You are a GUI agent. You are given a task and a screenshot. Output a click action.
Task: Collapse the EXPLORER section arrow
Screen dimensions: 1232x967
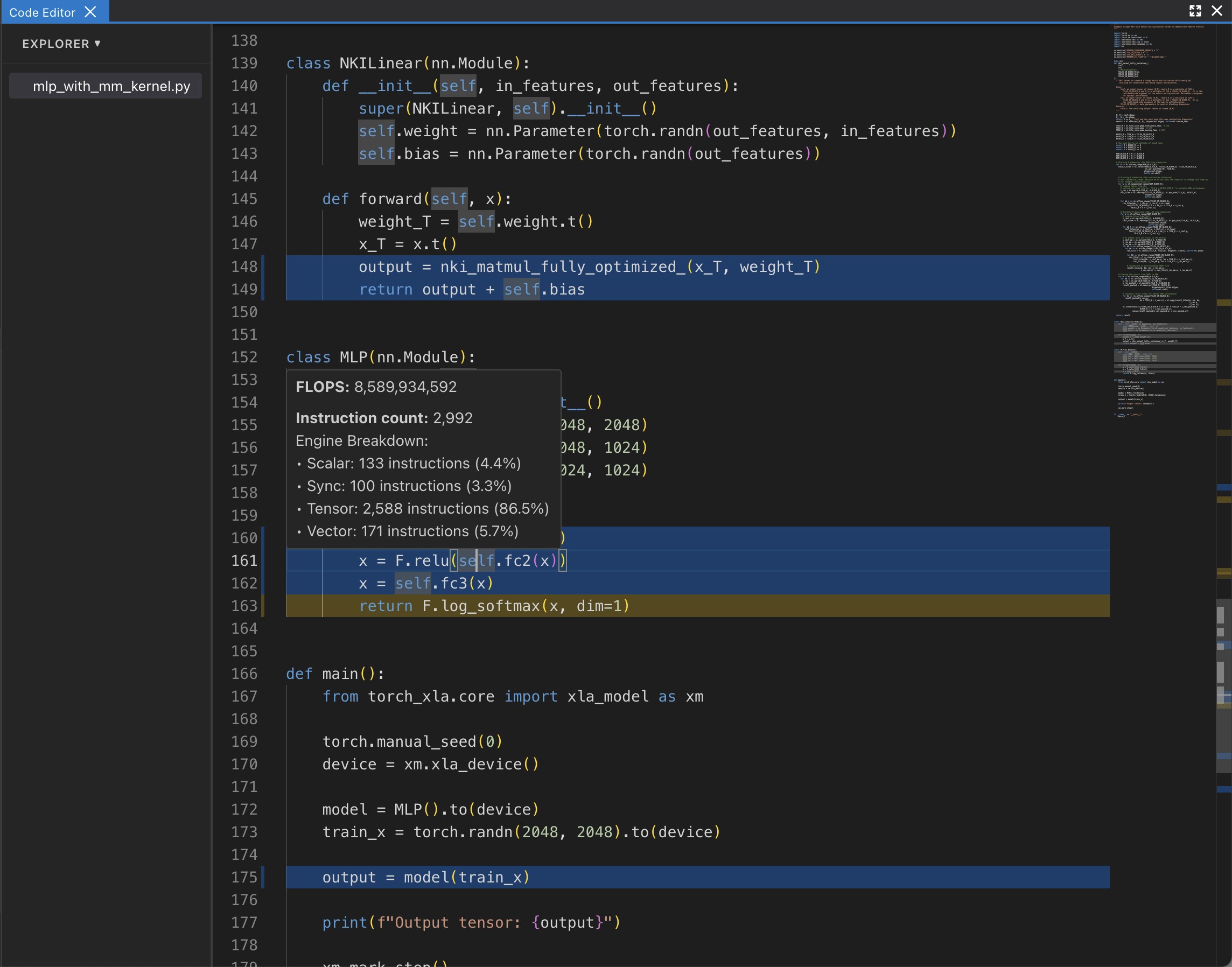(97, 44)
